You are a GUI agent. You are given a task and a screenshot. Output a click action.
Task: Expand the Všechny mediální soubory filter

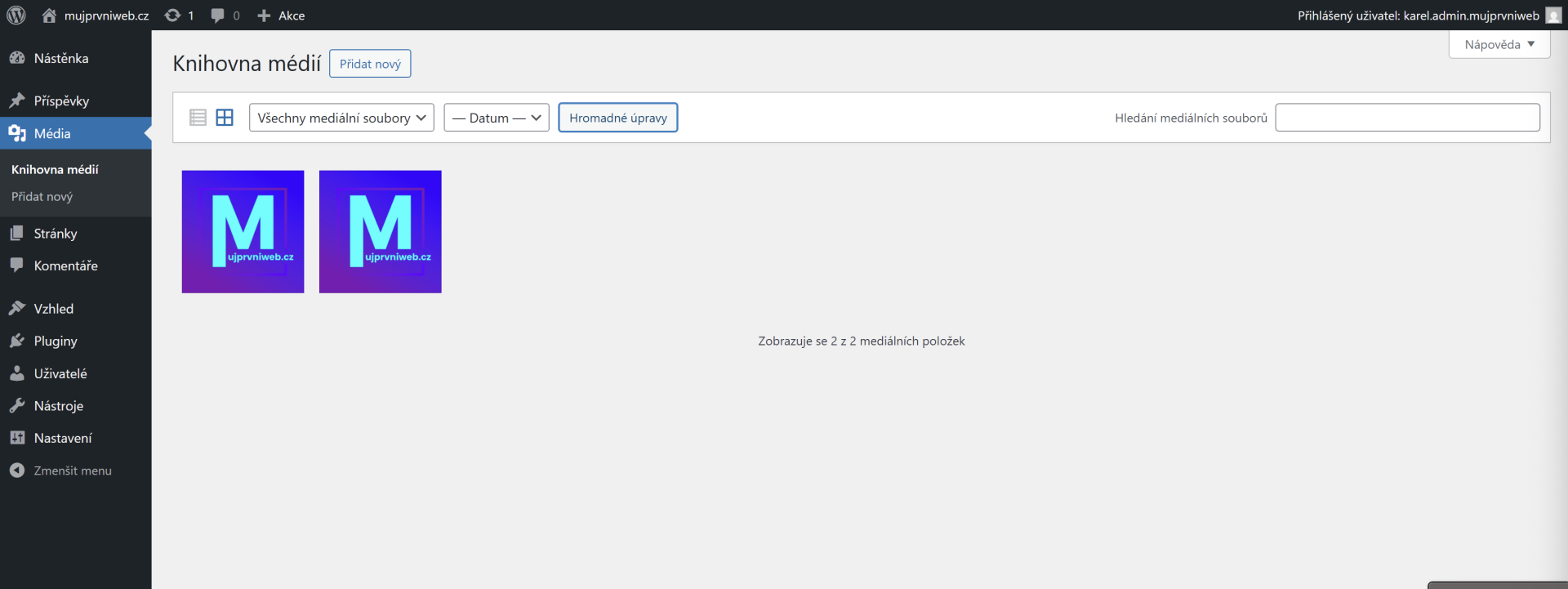341,118
